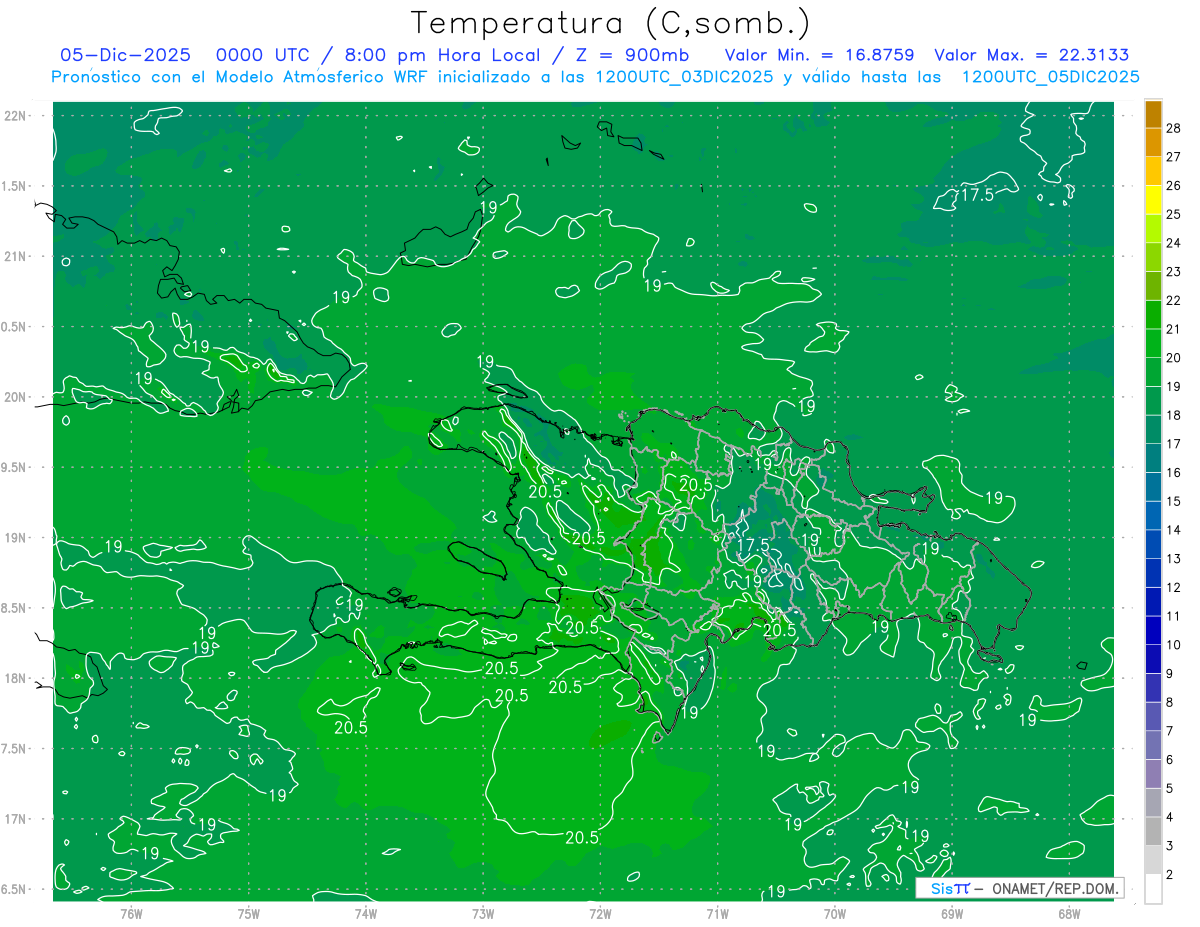
Task: Click legend value 28
Action: pyautogui.click(x=1173, y=127)
